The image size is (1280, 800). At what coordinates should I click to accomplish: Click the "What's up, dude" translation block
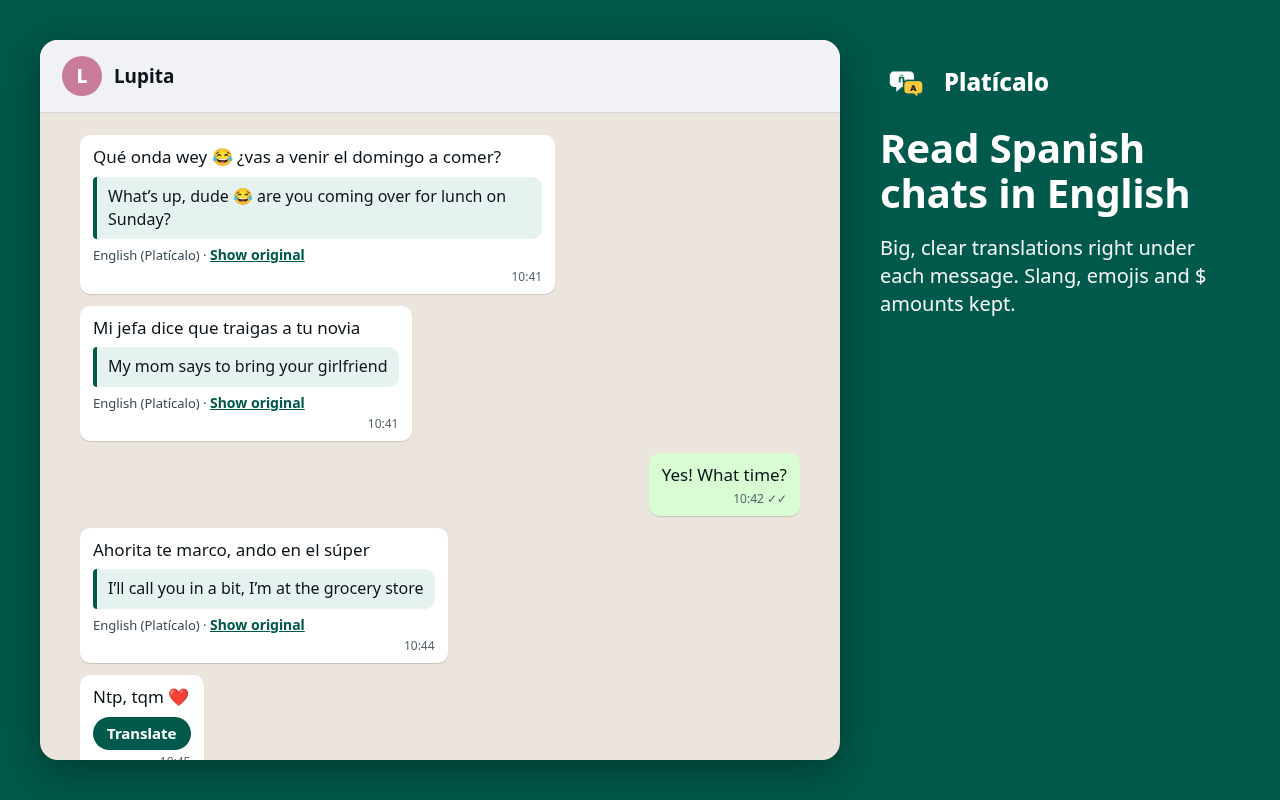pyautogui.click(x=318, y=208)
